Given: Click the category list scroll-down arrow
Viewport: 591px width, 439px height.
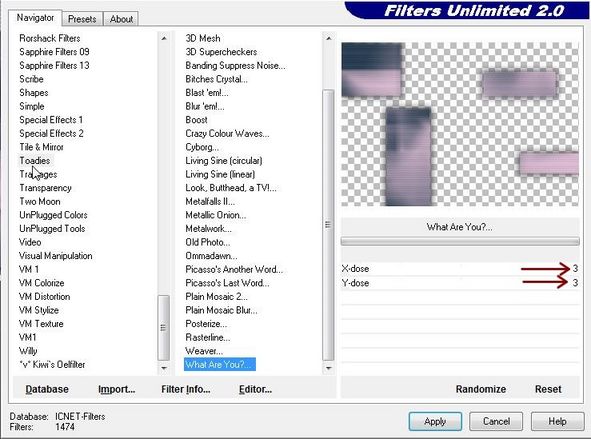Looking at the screenshot, I should tap(164, 368).
